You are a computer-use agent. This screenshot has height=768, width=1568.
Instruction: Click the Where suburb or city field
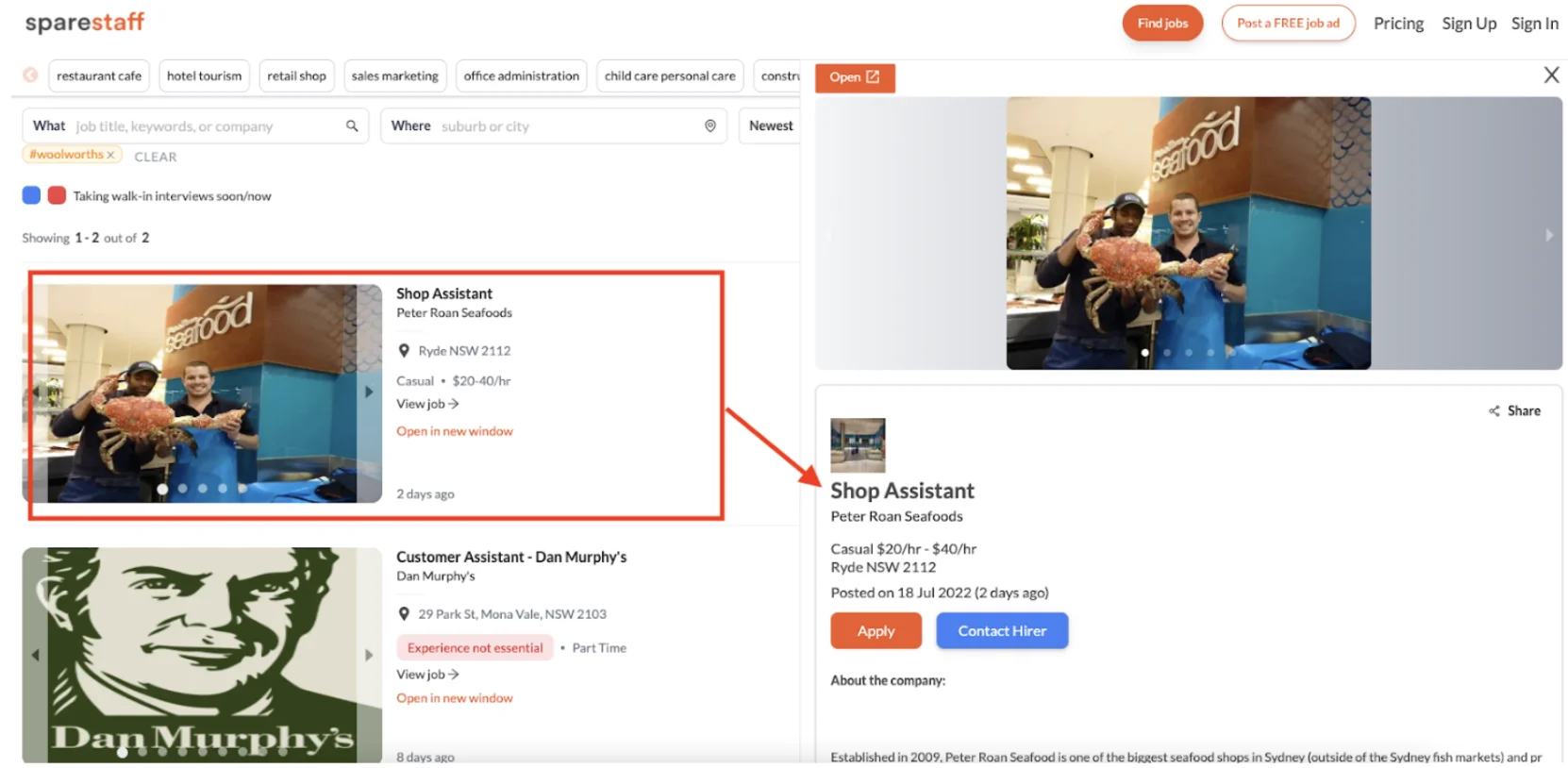point(553,125)
